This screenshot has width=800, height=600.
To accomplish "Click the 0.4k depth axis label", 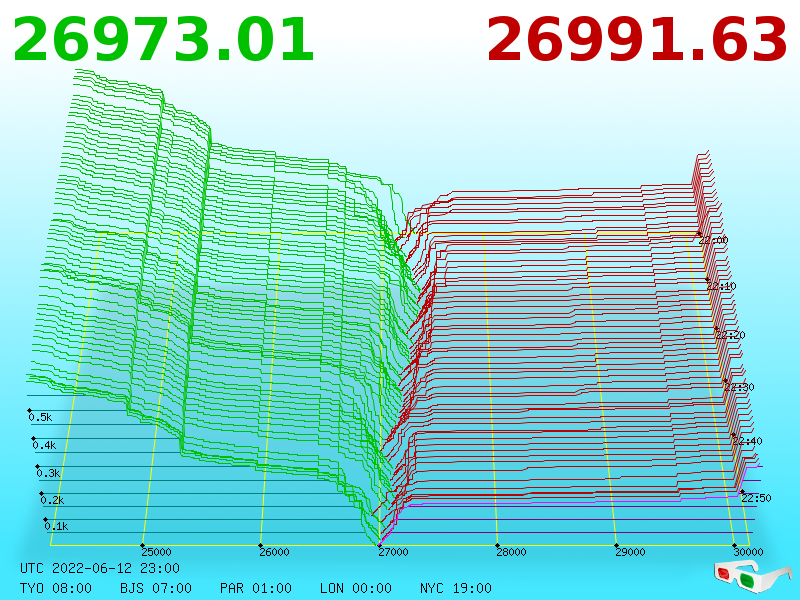I will [x=44, y=445].
